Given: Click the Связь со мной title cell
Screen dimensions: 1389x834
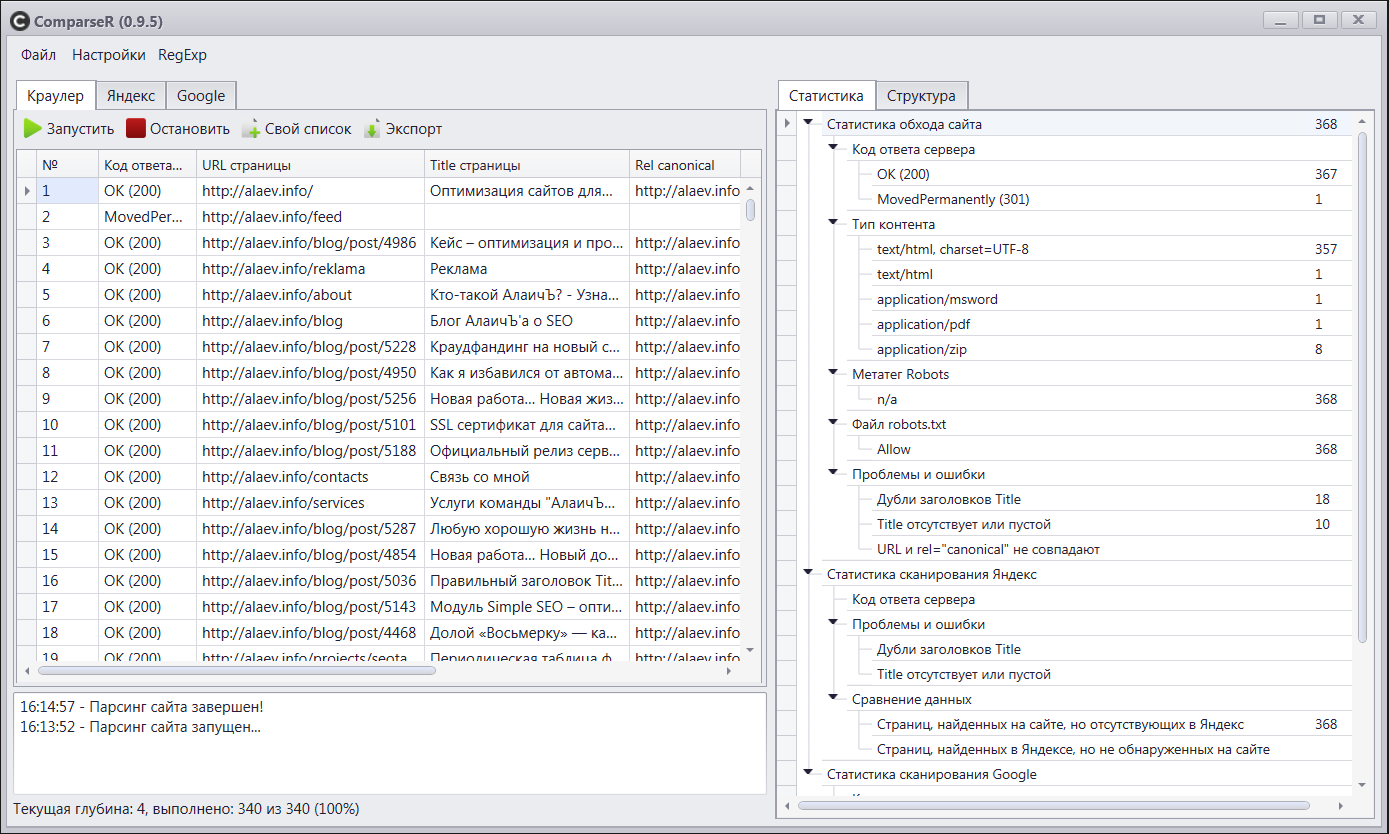Looking at the screenshot, I should (526, 477).
